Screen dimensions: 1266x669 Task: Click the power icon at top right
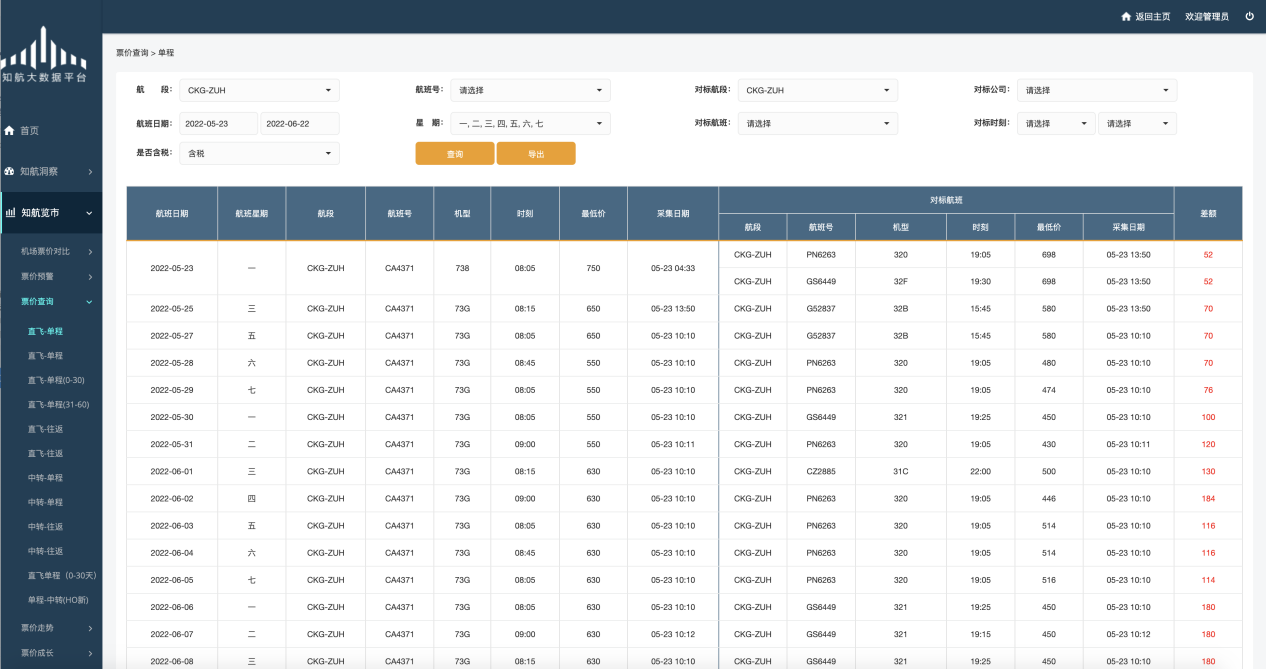tap(1249, 16)
